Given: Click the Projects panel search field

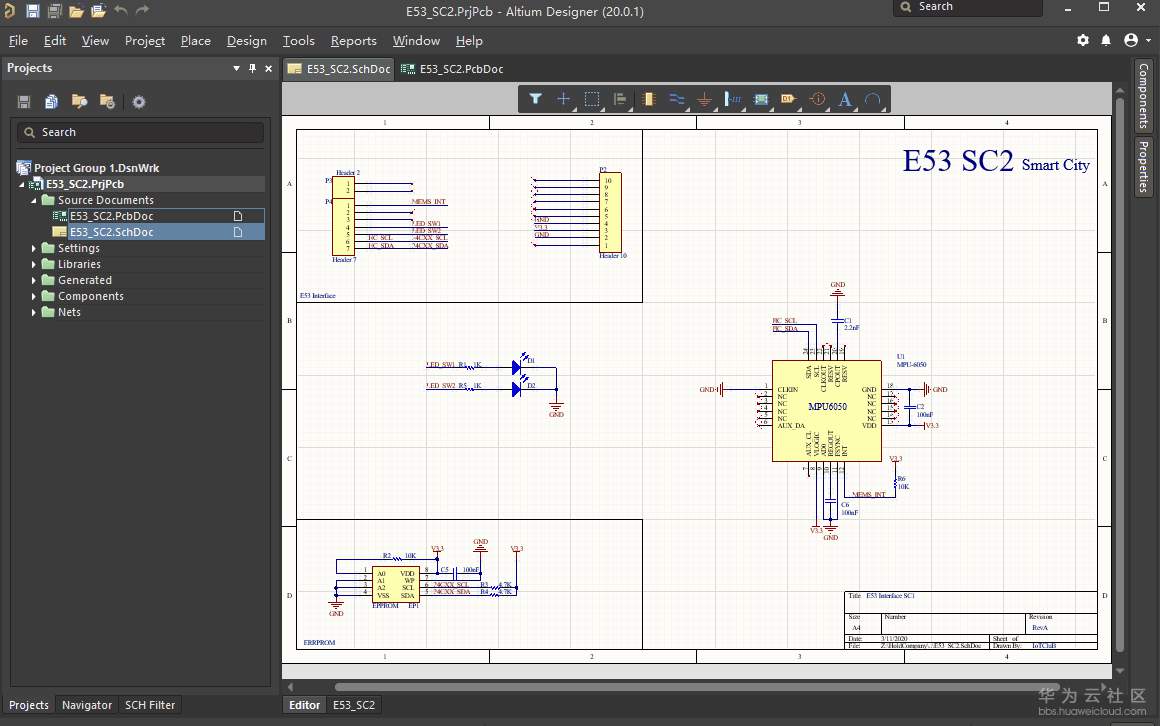Looking at the screenshot, I should coord(140,132).
